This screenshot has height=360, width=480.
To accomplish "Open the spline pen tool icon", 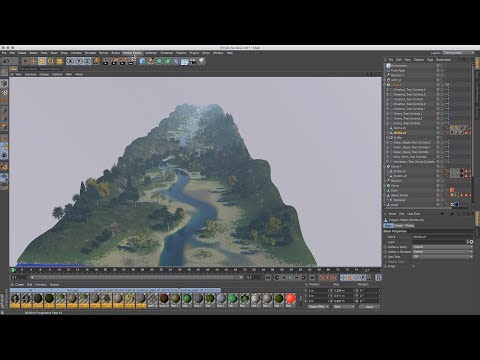I will click(x=151, y=61).
